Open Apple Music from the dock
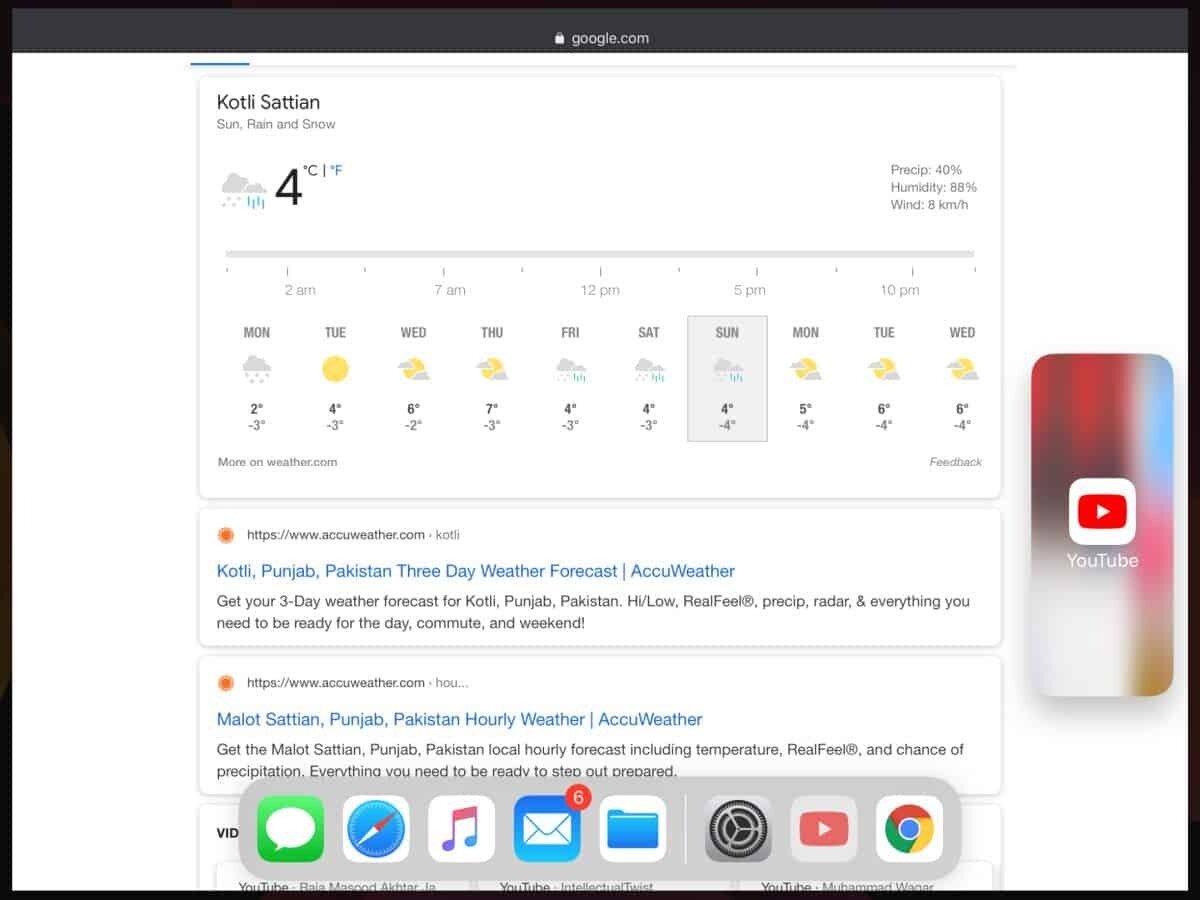The width and height of the screenshot is (1200, 900). 461,829
